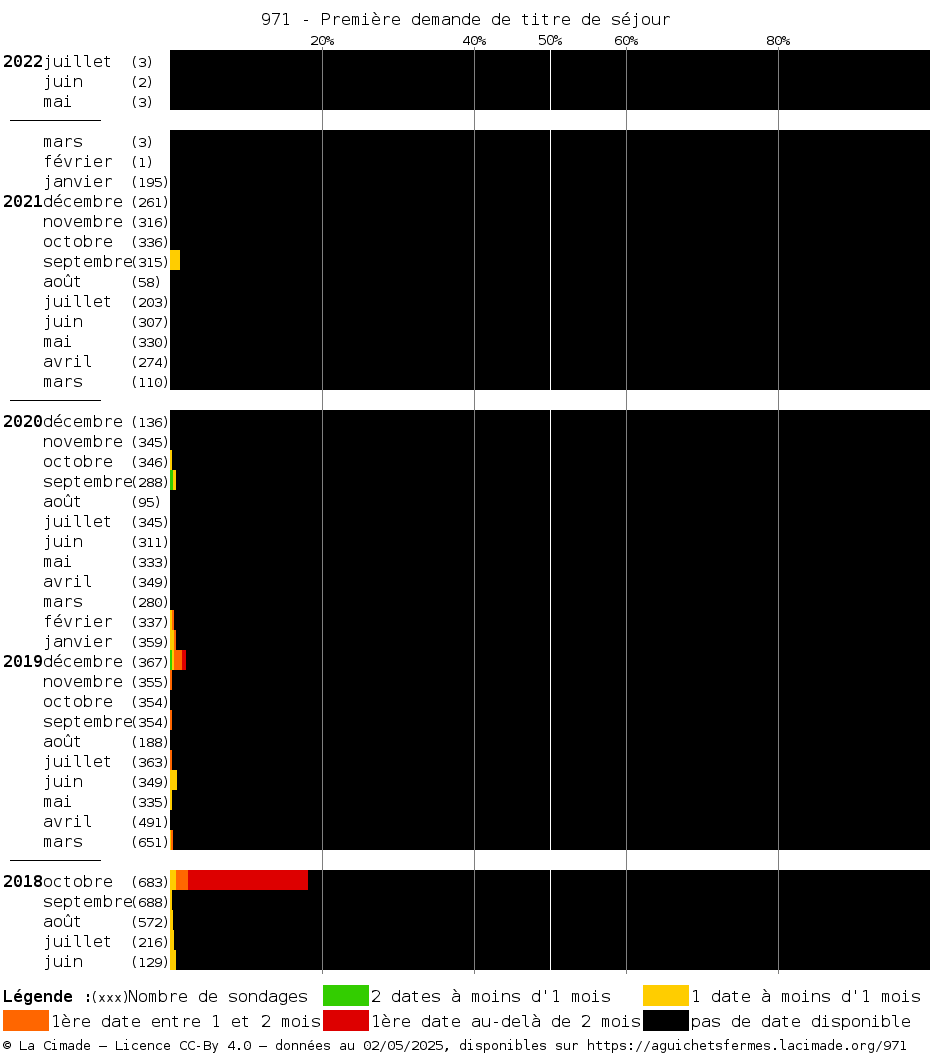Click the 'décembre (367)' row label

coord(106,661)
